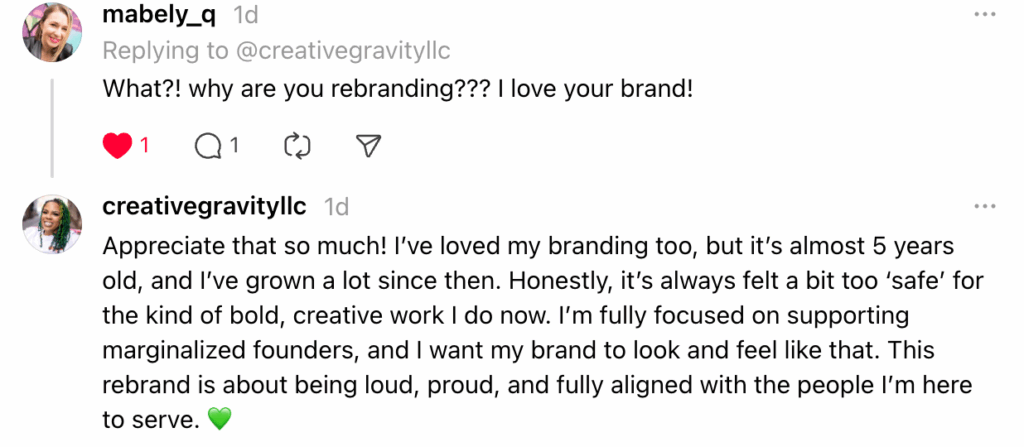Click the reply speech bubble icon
This screenshot has height=447, width=1024.
tap(208, 146)
